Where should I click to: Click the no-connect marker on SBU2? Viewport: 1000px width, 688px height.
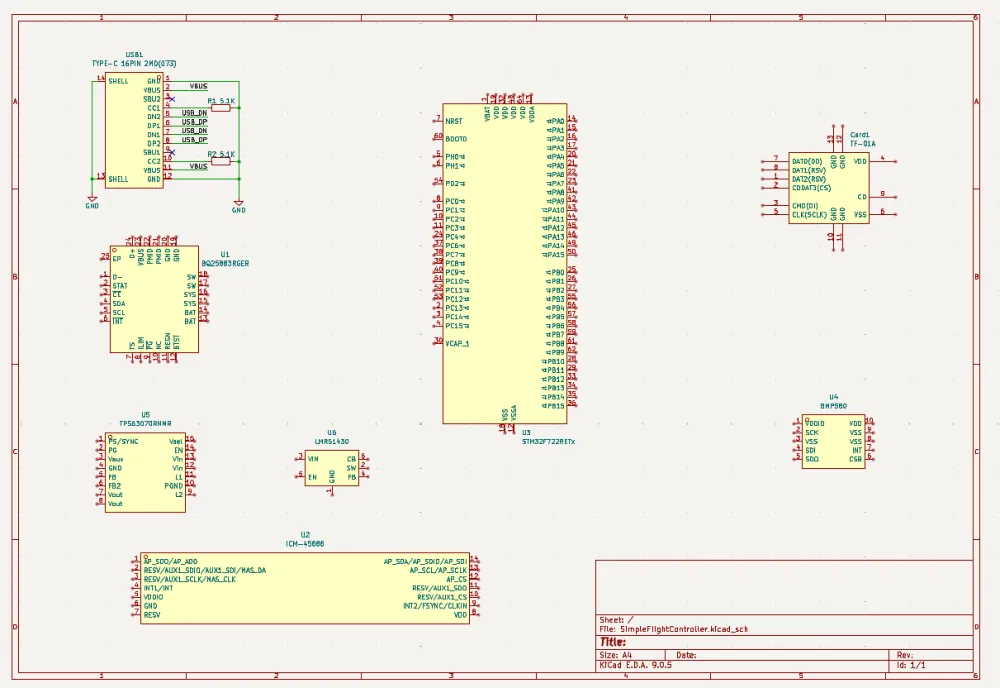pyautogui.click(x=172, y=99)
